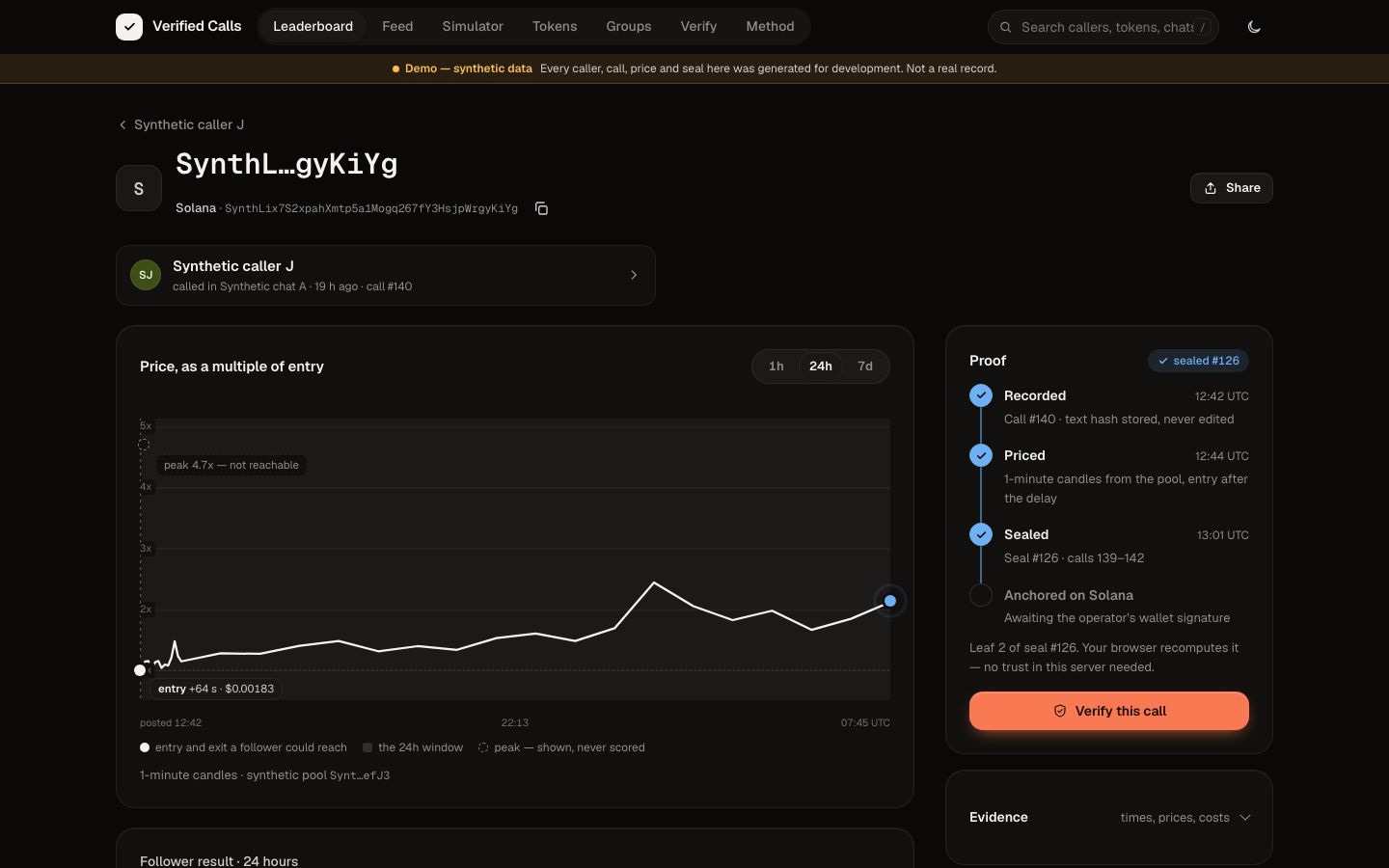Click the 24h window legend square

click(368, 747)
